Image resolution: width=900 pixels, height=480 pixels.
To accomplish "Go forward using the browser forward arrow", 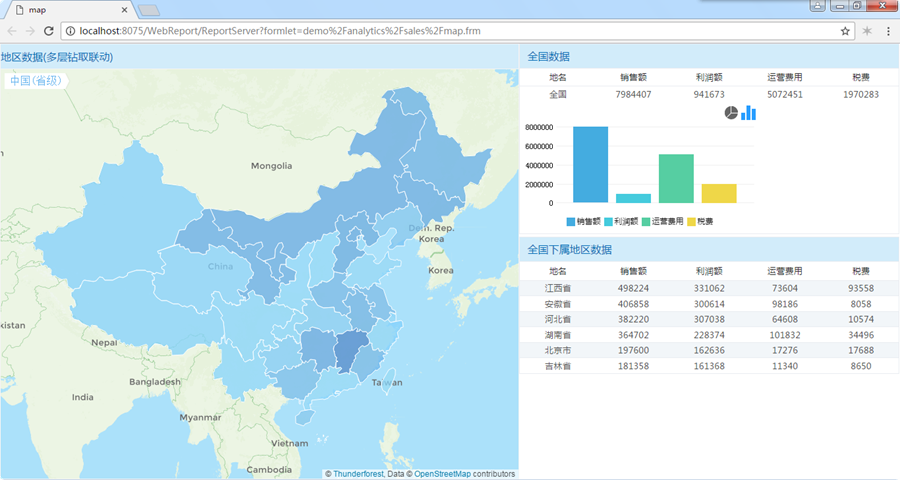I will (x=30, y=31).
